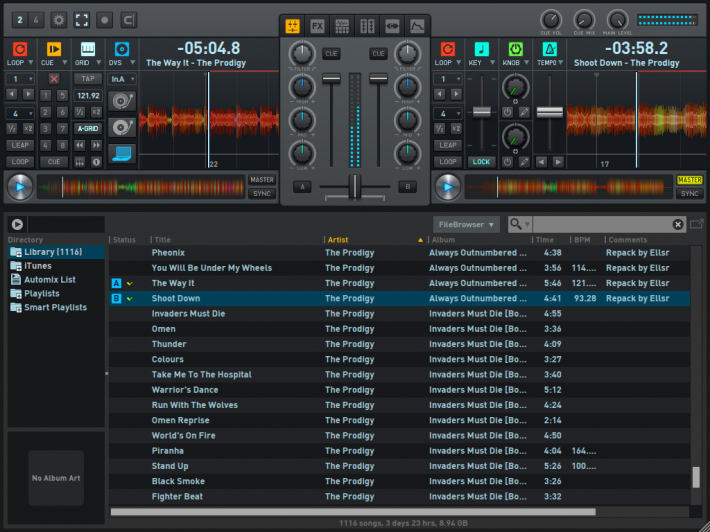Click deck B SYNC button

click(690, 194)
